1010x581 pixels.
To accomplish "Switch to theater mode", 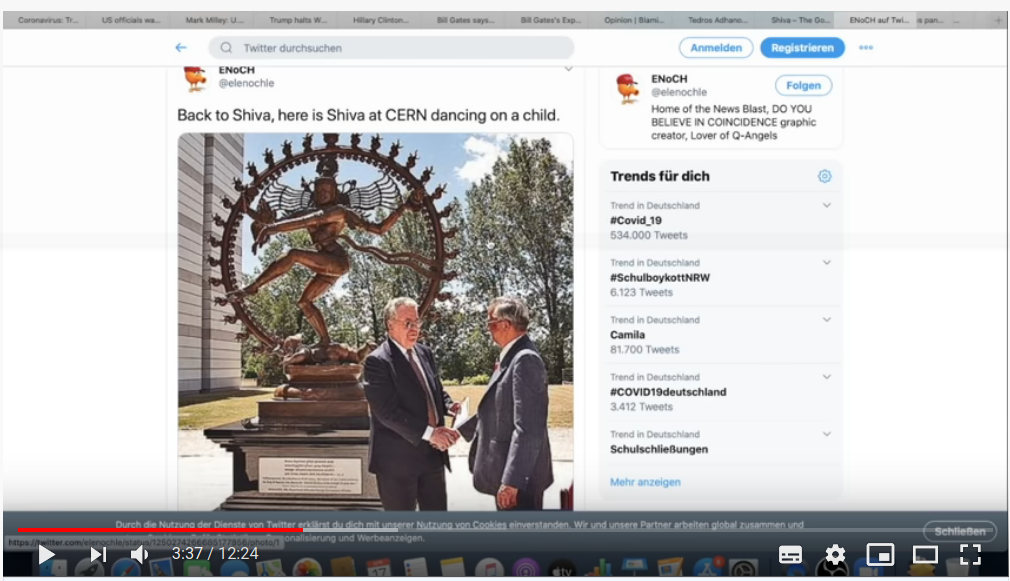I will (925, 555).
